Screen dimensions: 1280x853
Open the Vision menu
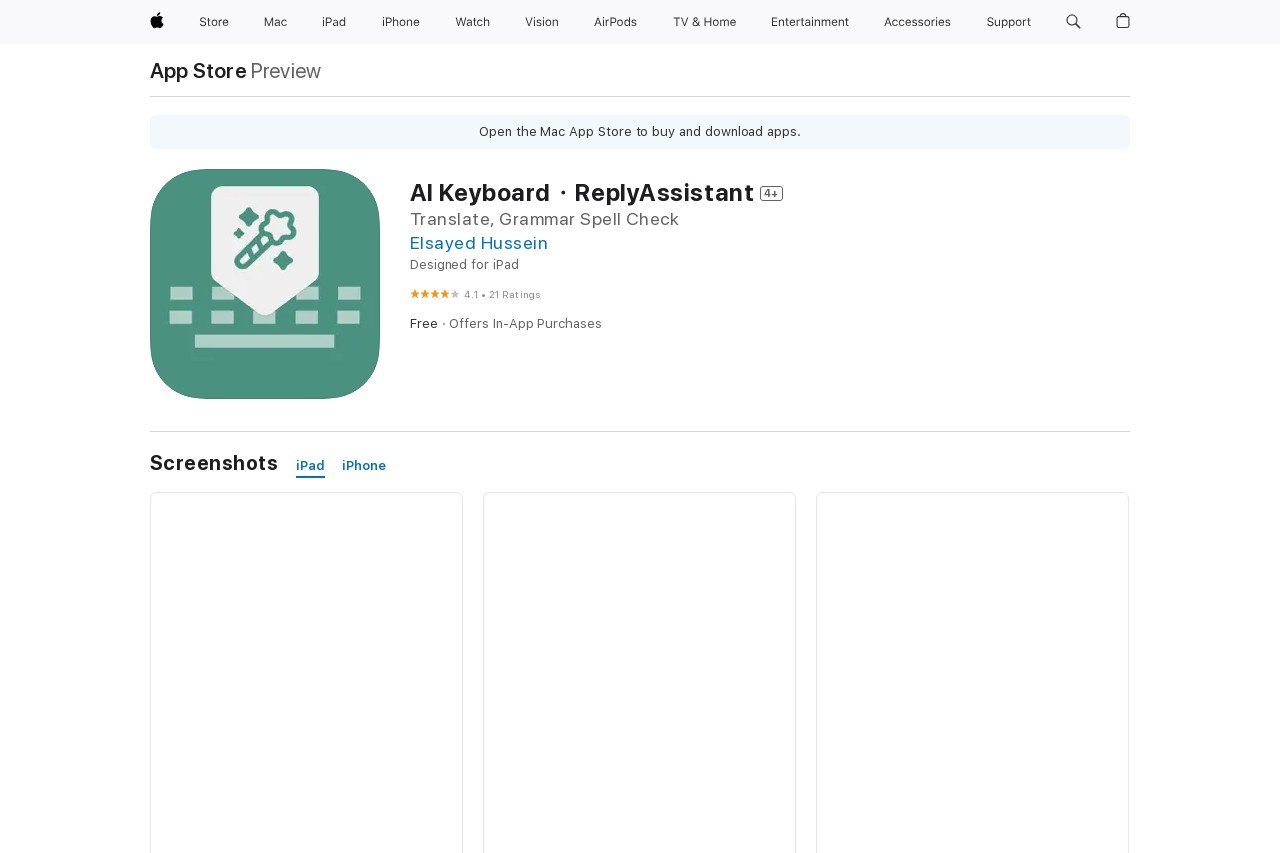pyautogui.click(x=542, y=22)
